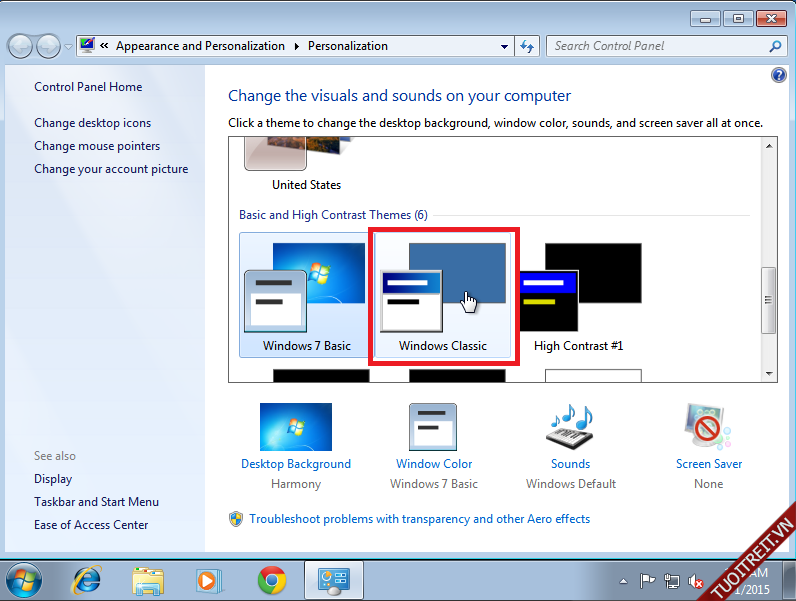
Task: Open the recent pages dropdown arrow
Action: tap(68, 46)
